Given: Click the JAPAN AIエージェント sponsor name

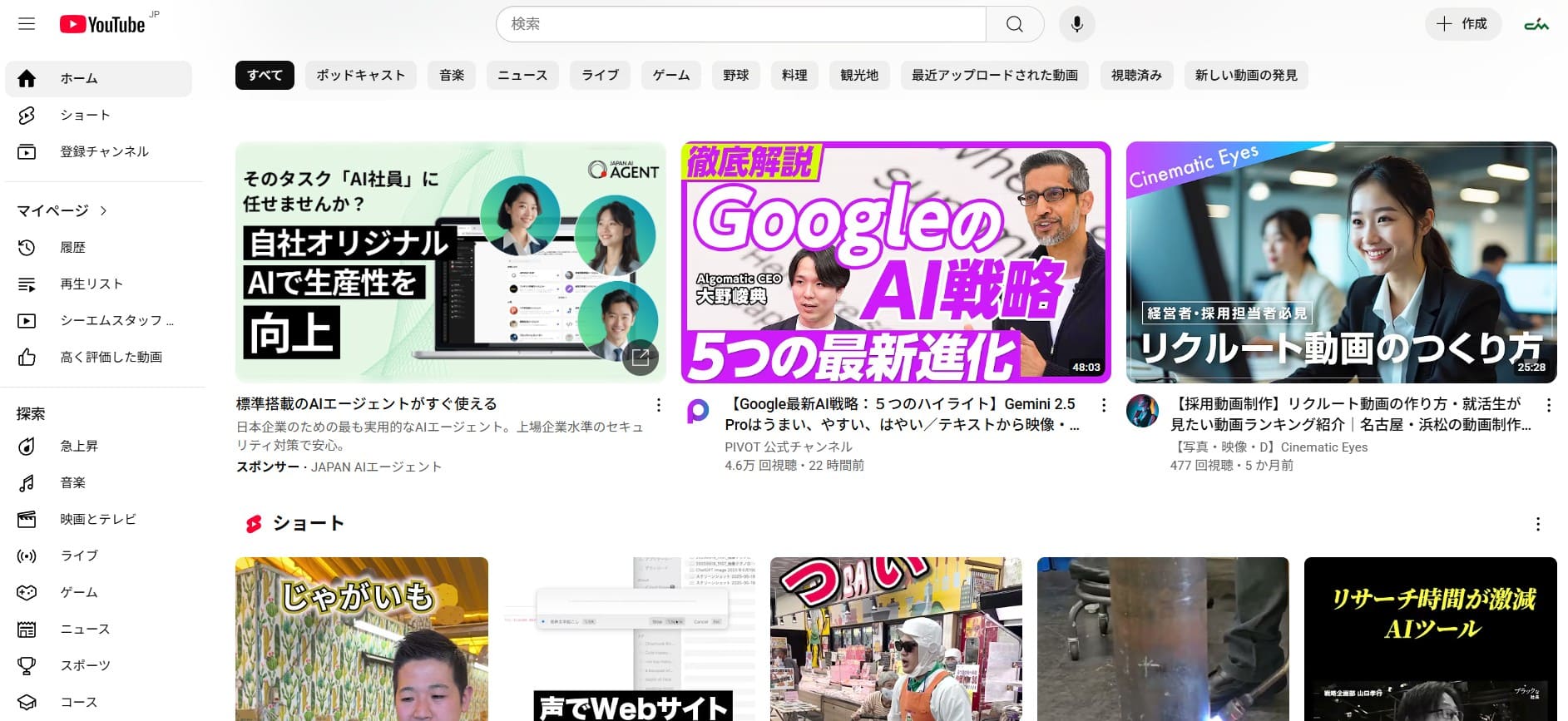Looking at the screenshot, I should point(376,467).
